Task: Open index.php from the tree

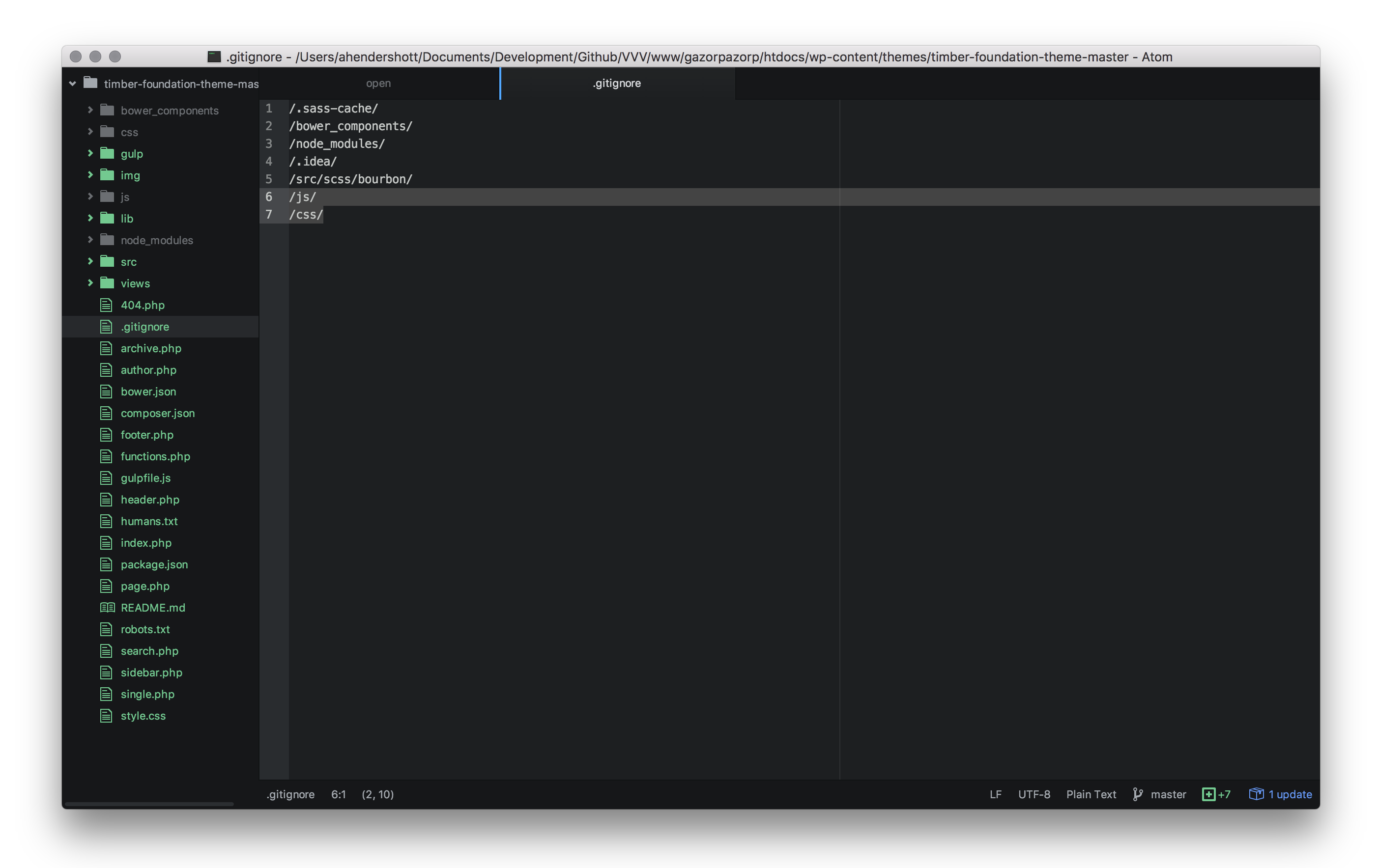Action: 146,542
